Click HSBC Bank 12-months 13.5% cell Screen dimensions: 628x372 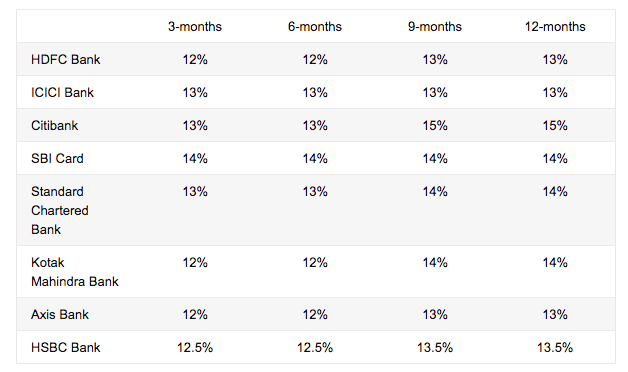tap(555, 348)
